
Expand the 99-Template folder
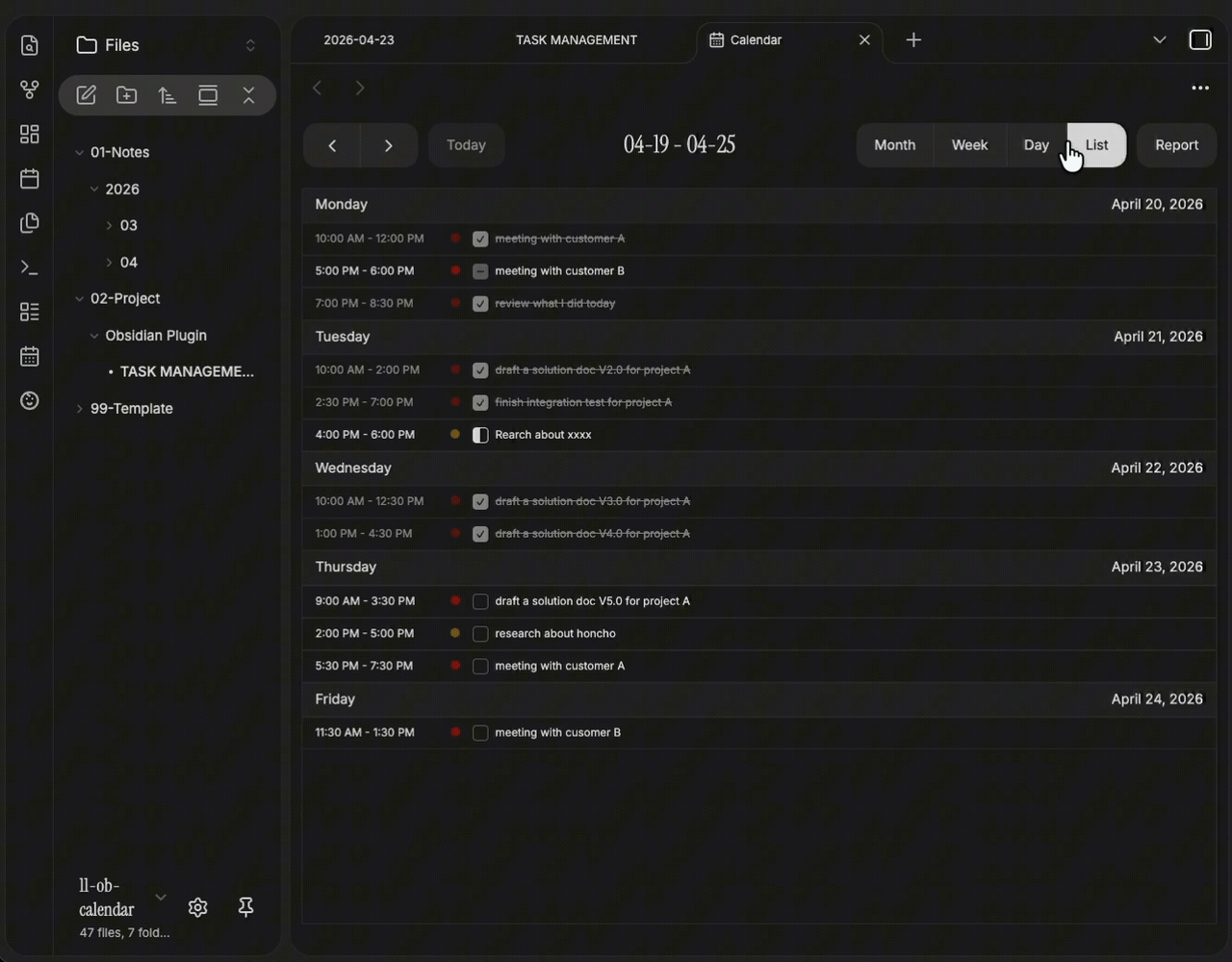[80, 409]
